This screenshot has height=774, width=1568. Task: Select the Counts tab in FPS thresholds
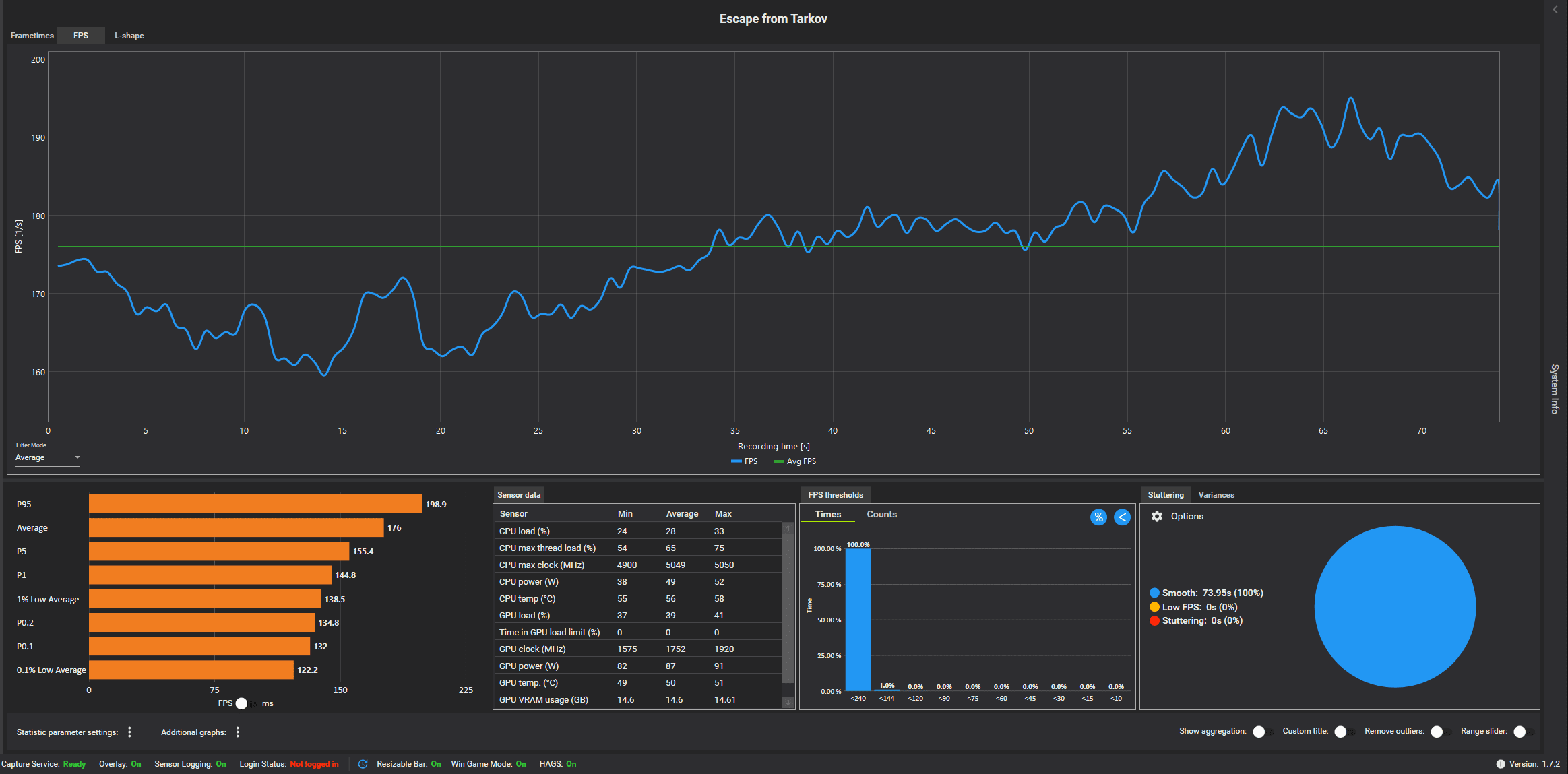(x=881, y=514)
